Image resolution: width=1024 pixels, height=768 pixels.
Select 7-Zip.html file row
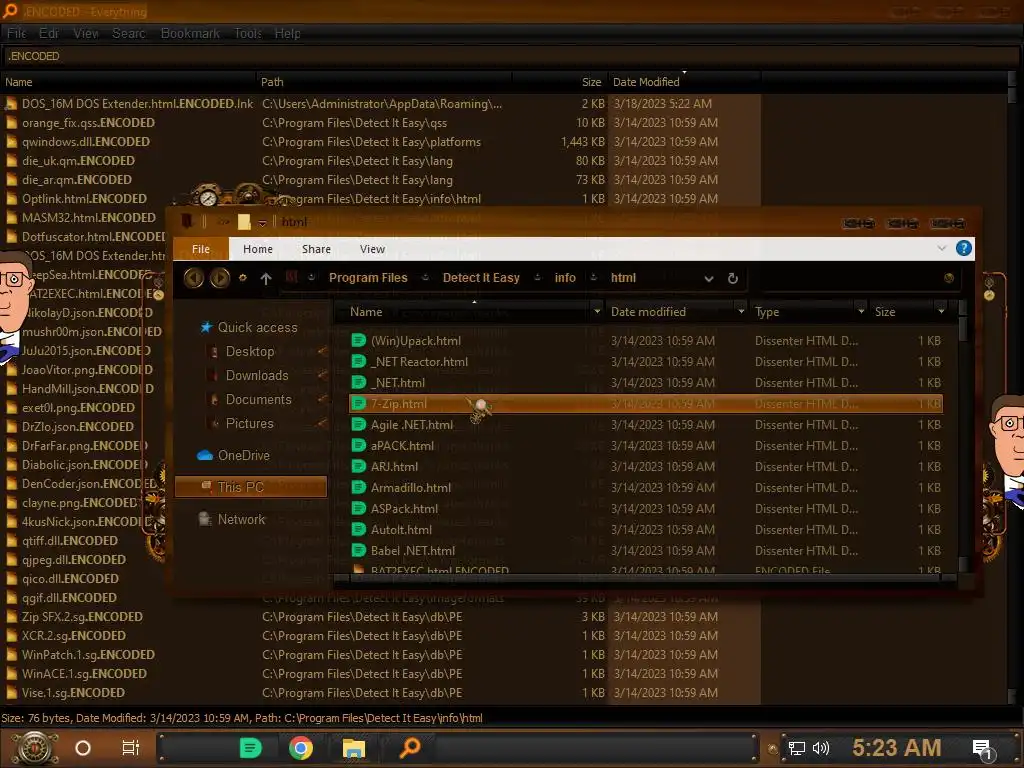click(x=646, y=404)
